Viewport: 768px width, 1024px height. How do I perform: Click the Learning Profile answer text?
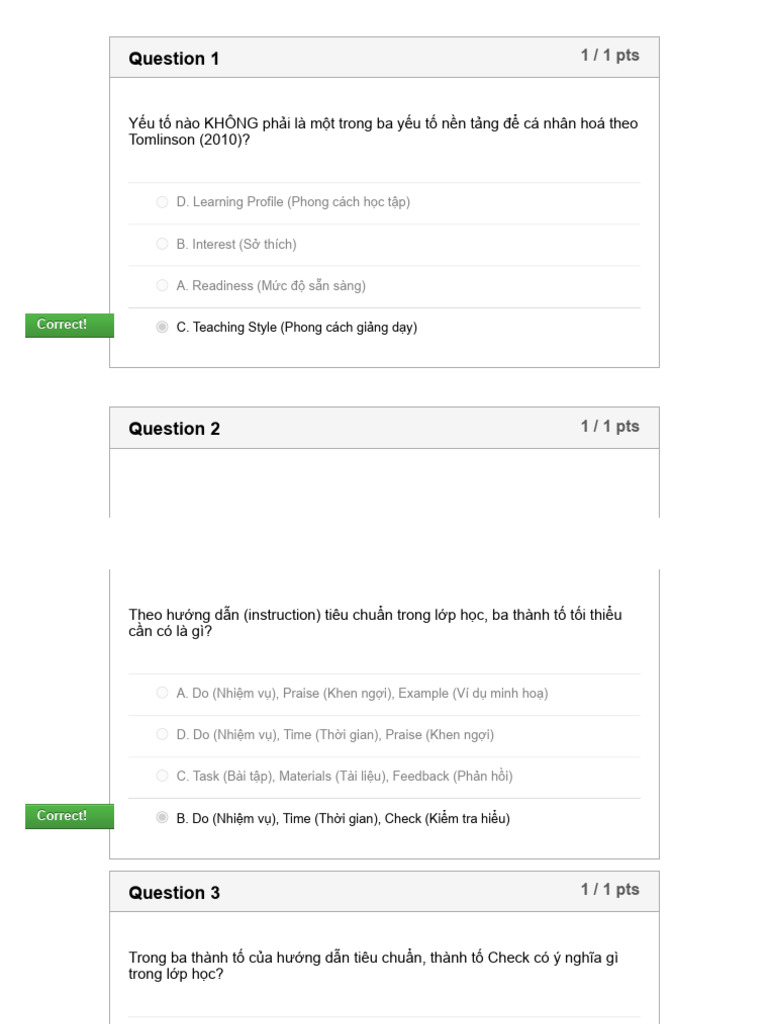tap(293, 202)
